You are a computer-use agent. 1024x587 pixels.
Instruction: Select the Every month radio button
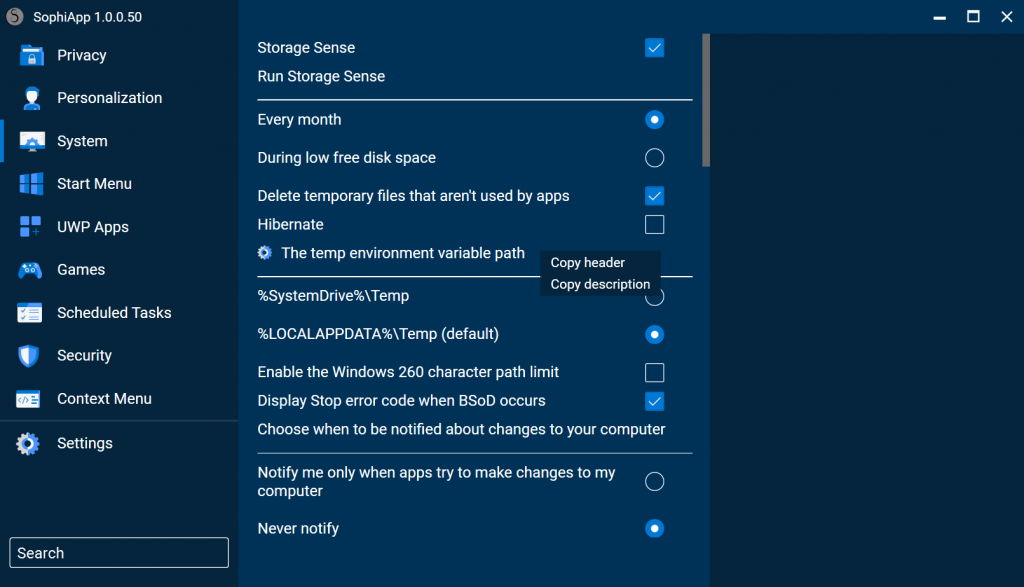click(654, 119)
